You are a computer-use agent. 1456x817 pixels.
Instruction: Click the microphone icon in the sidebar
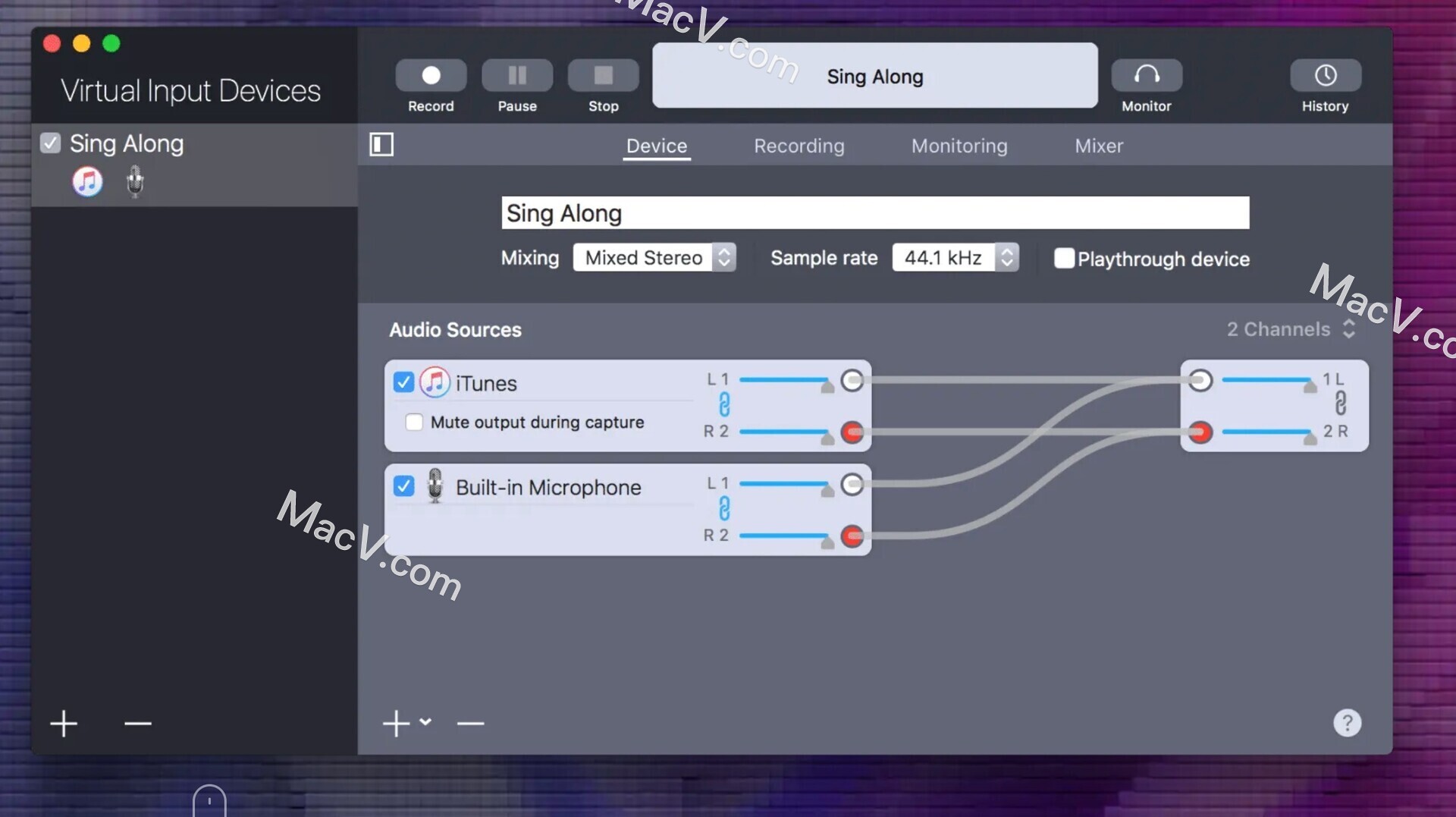[x=134, y=181]
